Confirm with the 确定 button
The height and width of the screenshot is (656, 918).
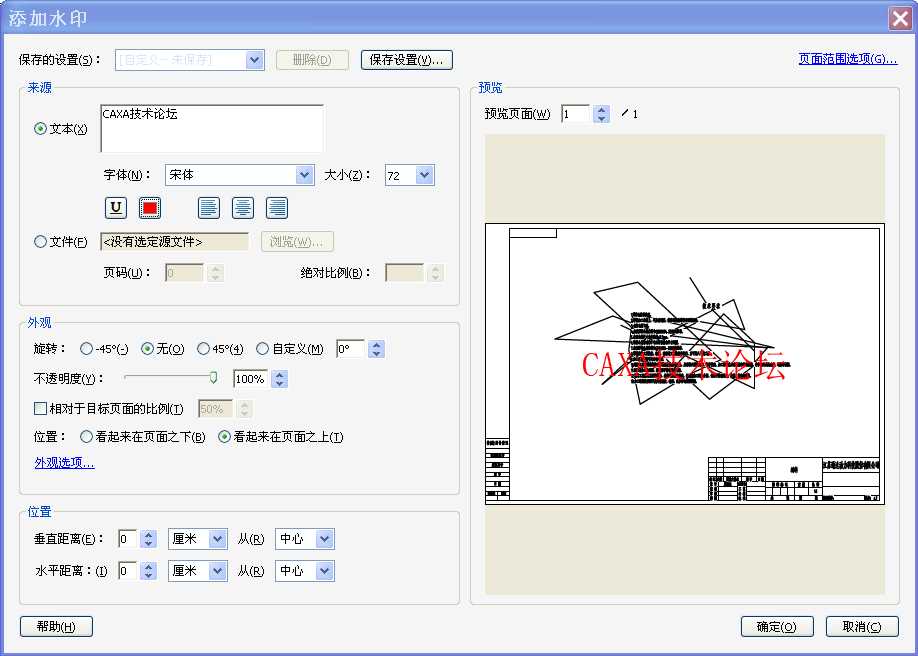[x=777, y=626]
